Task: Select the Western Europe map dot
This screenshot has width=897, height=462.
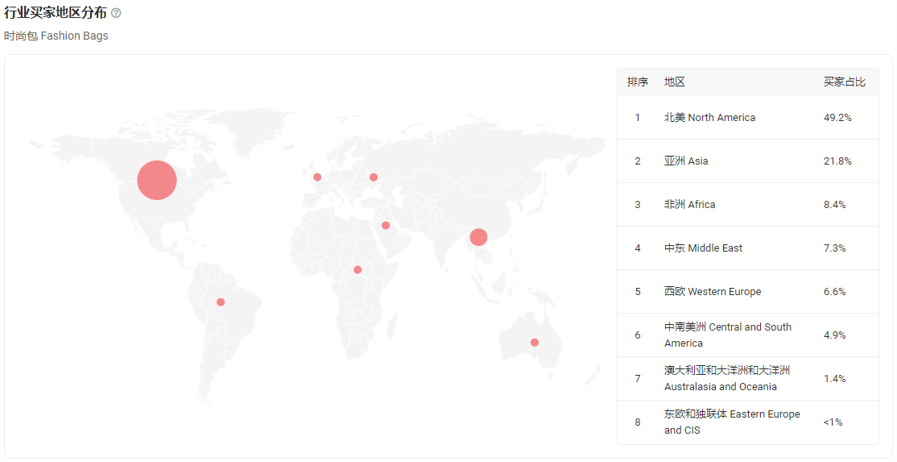Action: (x=317, y=177)
